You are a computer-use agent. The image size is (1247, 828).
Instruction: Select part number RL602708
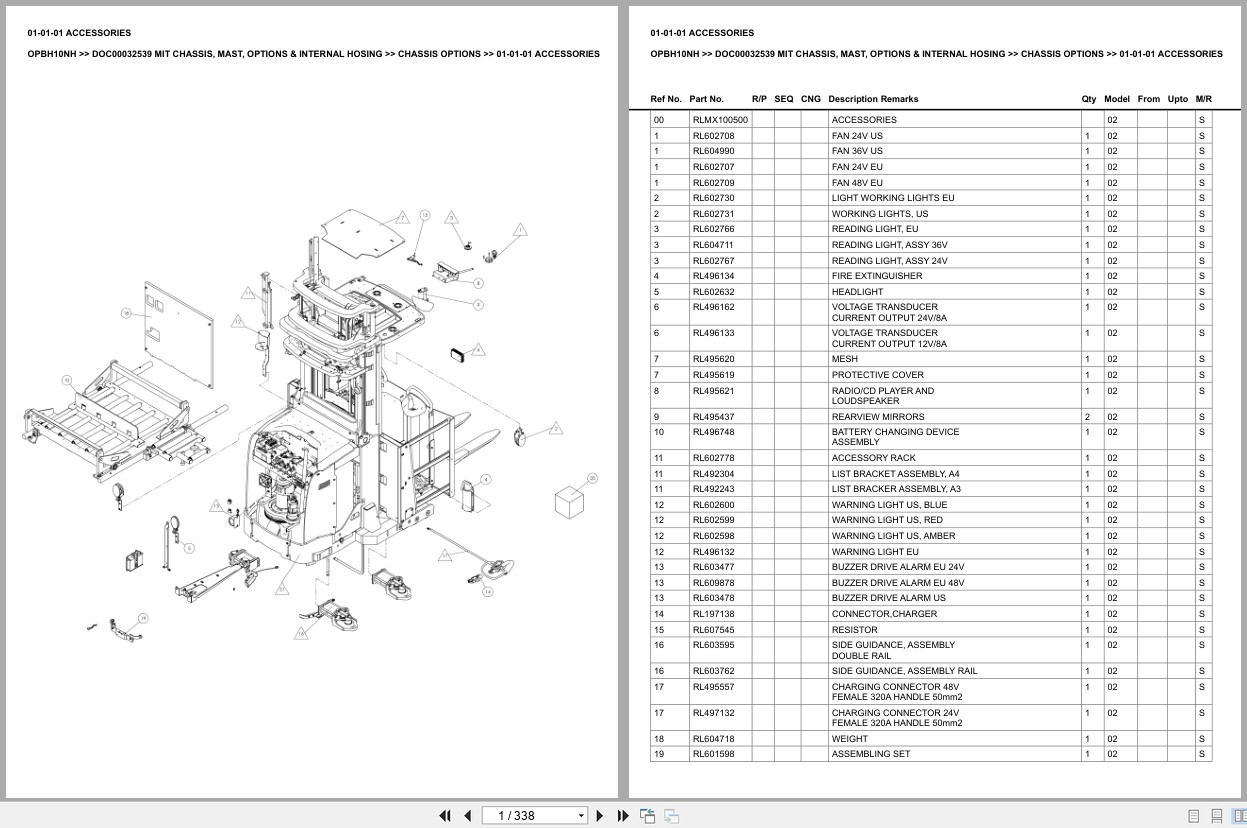713,135
